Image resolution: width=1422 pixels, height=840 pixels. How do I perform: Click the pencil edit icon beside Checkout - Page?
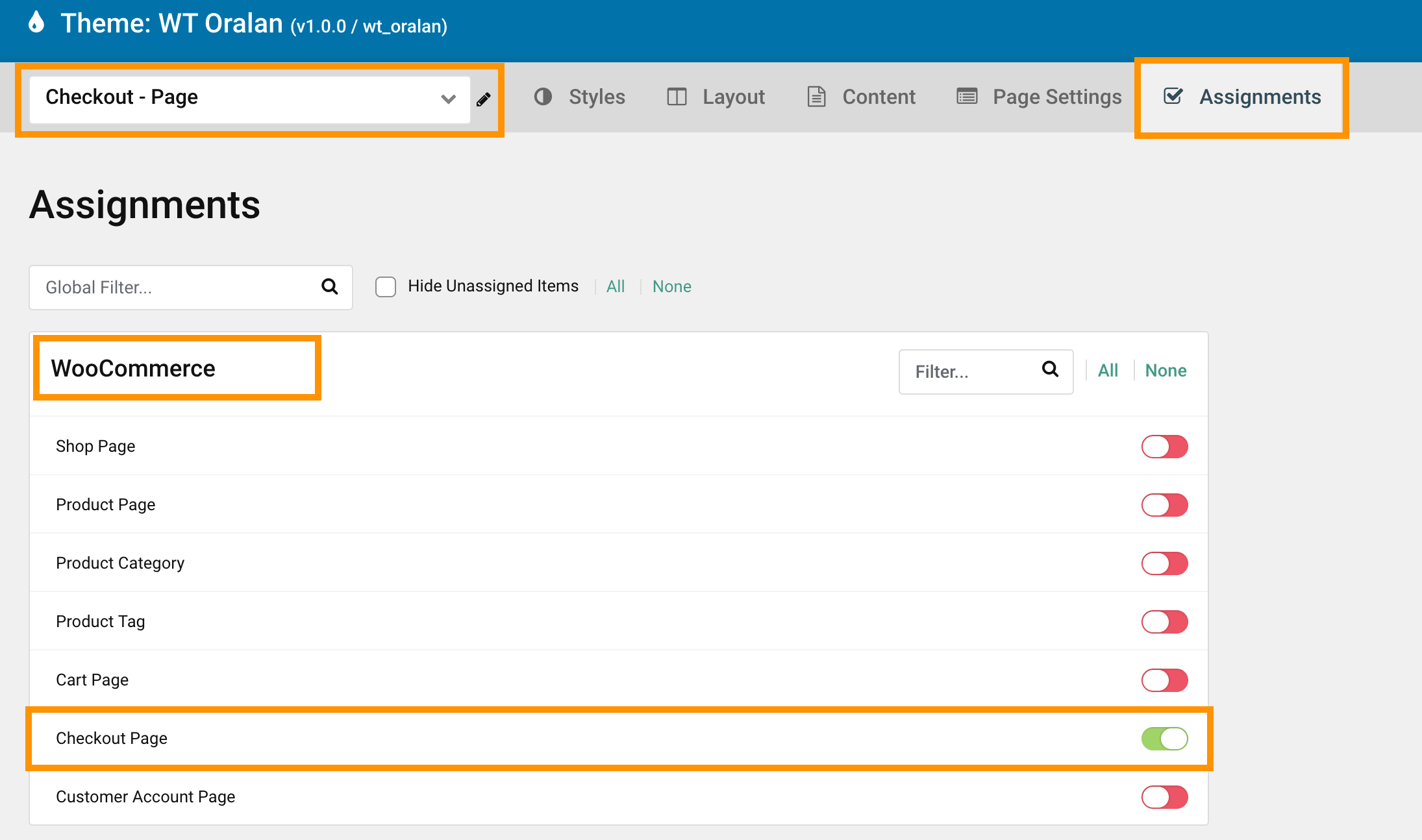coord(484,99)
